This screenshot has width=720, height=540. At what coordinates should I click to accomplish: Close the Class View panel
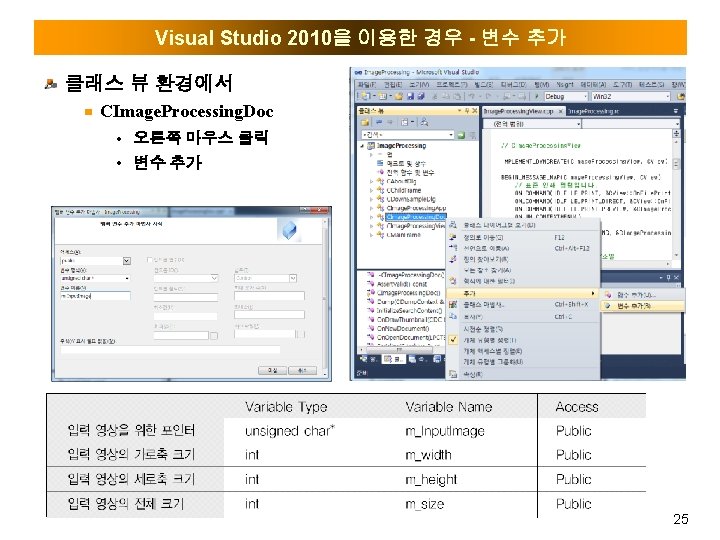point(475,111)
